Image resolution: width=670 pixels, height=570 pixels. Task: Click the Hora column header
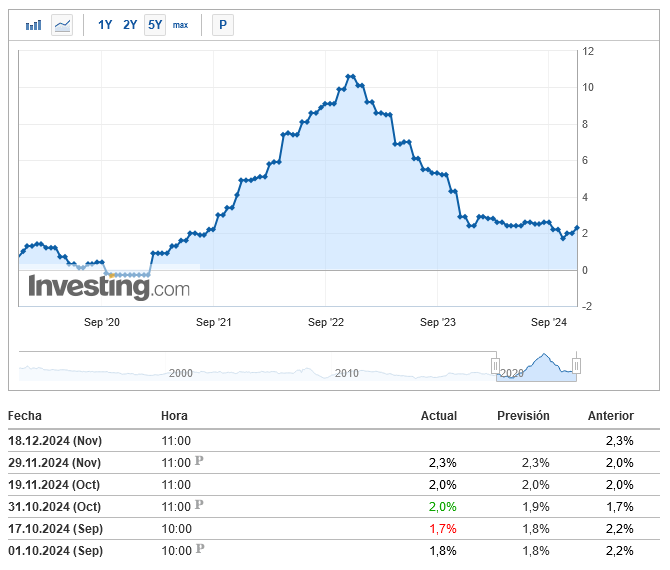(174, 416)
